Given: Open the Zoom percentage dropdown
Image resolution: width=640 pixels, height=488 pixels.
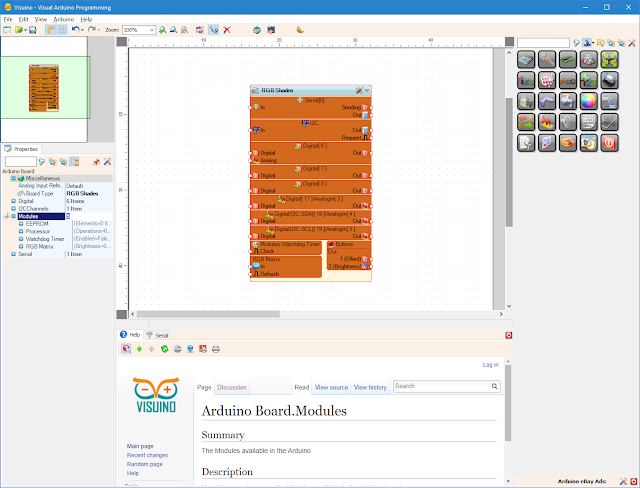Looking at the screenshot, I should 151,30.
